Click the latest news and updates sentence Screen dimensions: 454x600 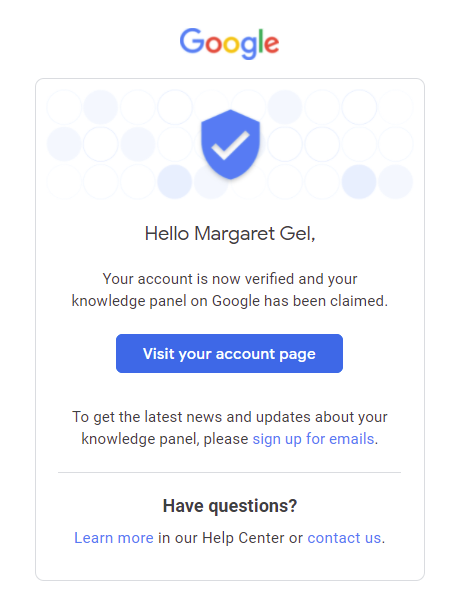click(x=230, y=428)
